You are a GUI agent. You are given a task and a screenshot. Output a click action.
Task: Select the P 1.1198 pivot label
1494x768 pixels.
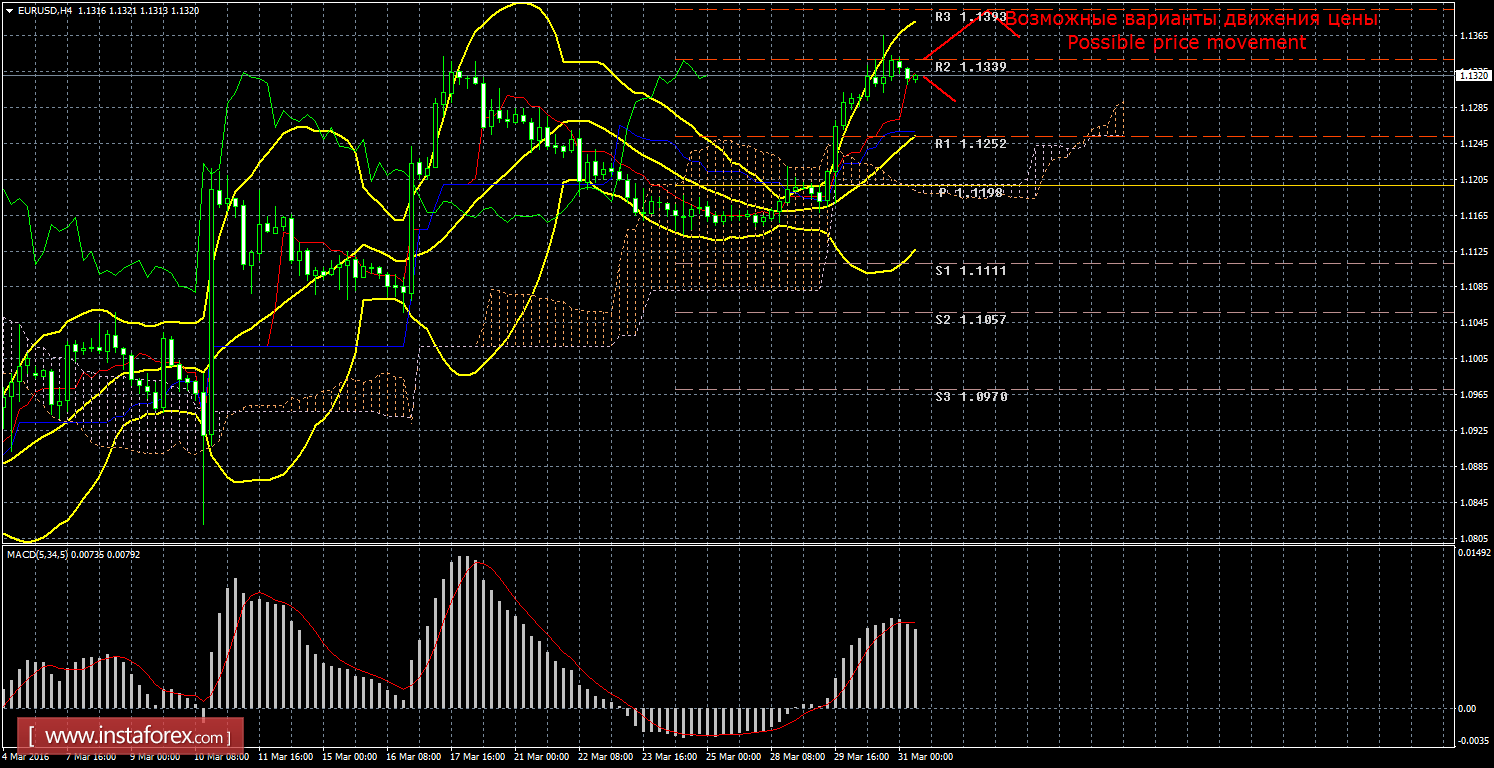(970, 192)
